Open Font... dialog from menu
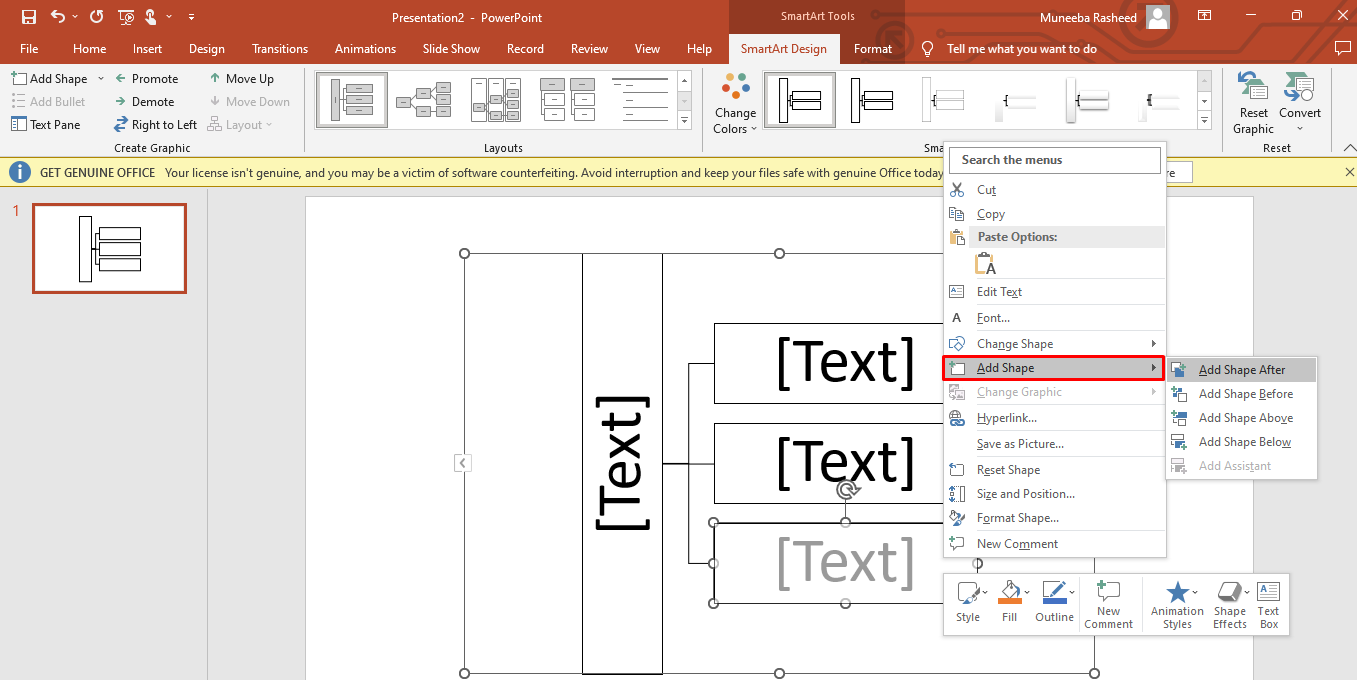 point(1055,317)
